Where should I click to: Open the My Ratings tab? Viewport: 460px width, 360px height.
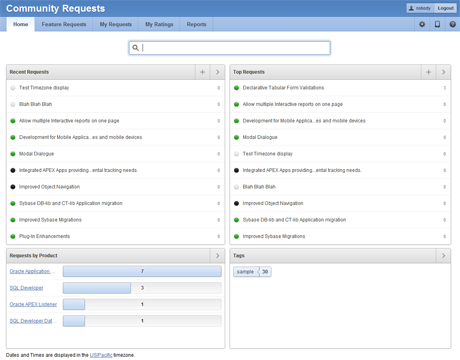[159, 24]
